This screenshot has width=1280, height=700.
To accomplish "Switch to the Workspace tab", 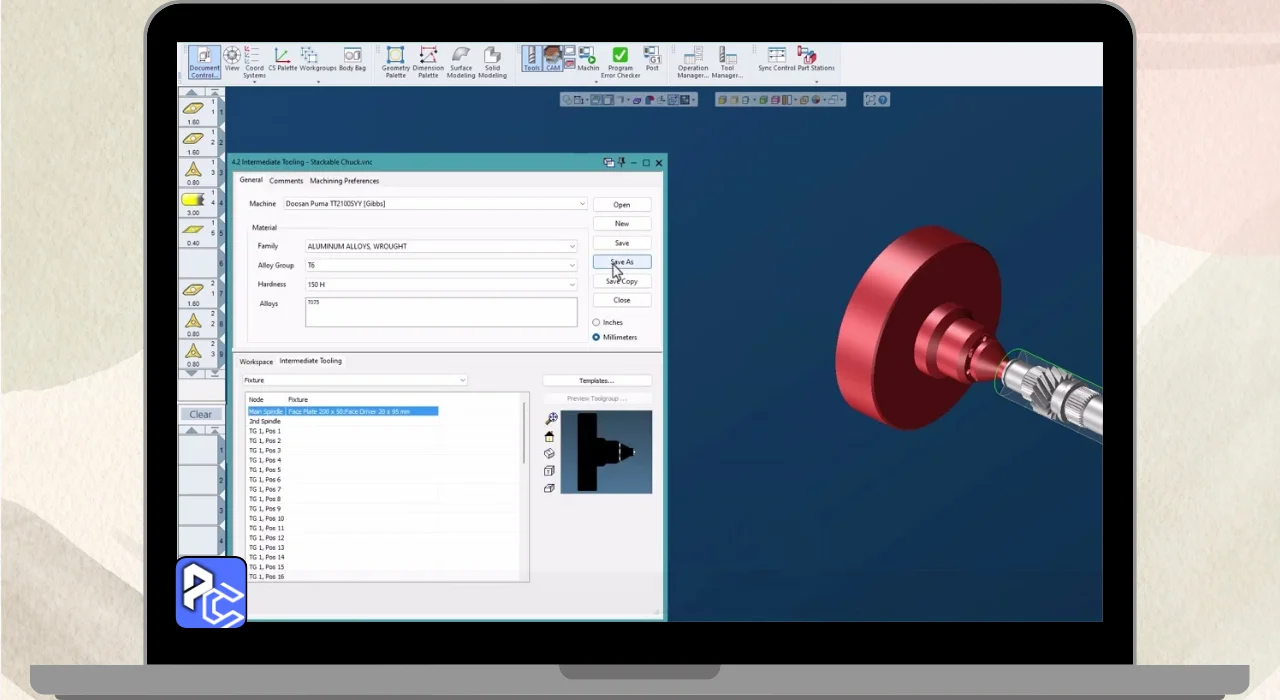I will (256, 361).
